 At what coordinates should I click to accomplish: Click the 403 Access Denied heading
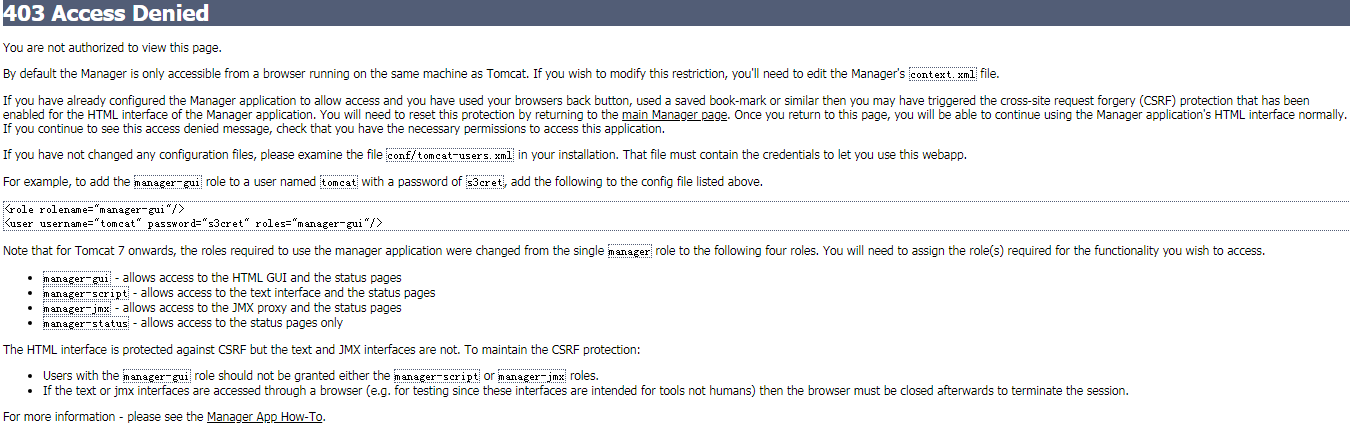[x=106, y=13]
